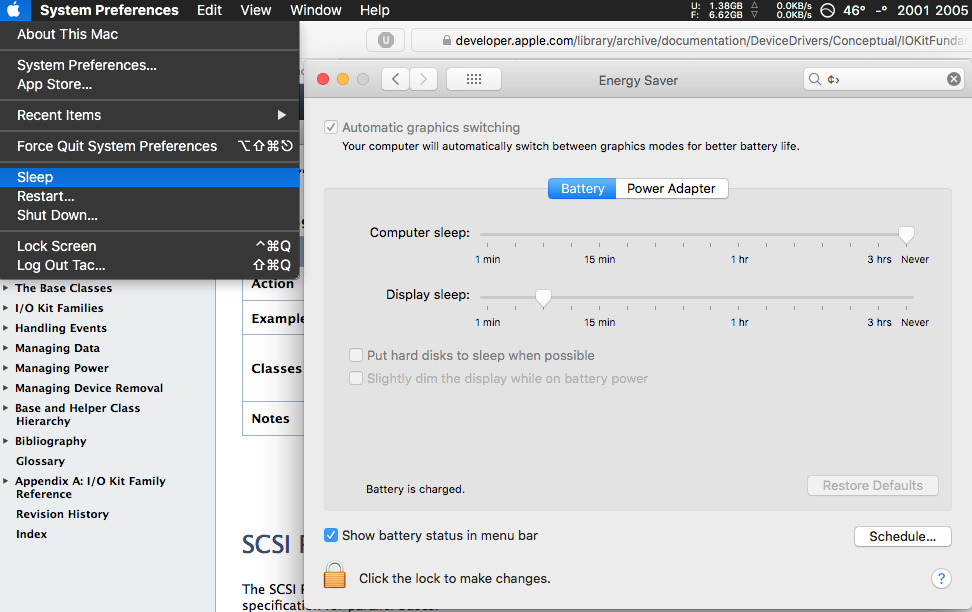Click the browser extension U shield icon

386,40
